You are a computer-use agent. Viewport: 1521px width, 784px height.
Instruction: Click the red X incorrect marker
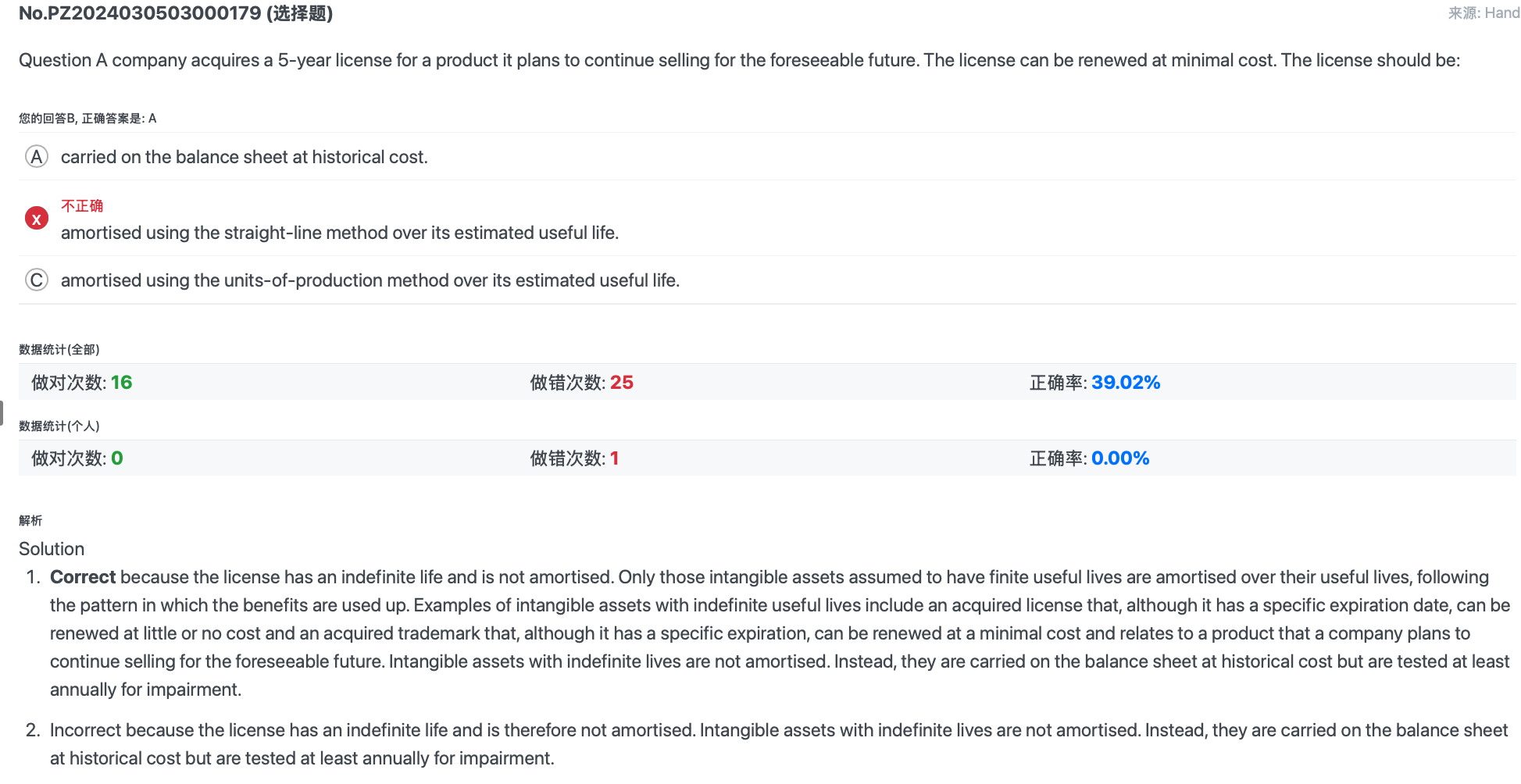(x=37, y=219)
